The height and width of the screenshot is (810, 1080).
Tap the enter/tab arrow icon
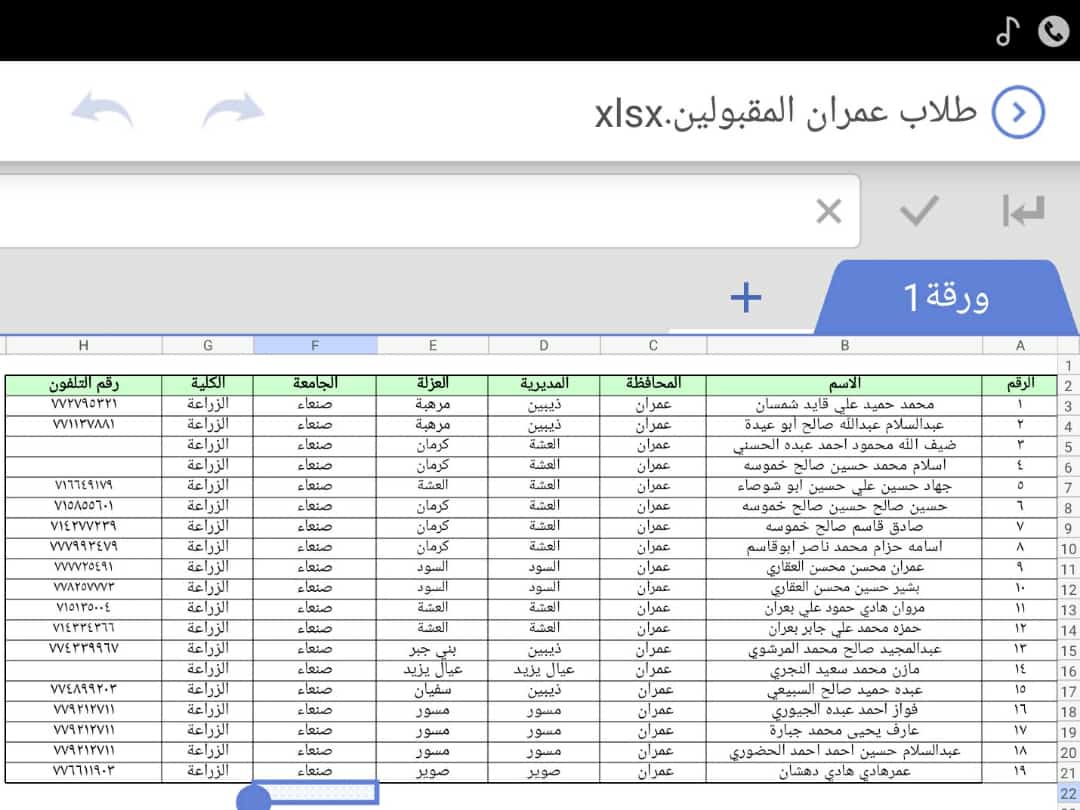pyautogui.click(x=1023, y=211)
